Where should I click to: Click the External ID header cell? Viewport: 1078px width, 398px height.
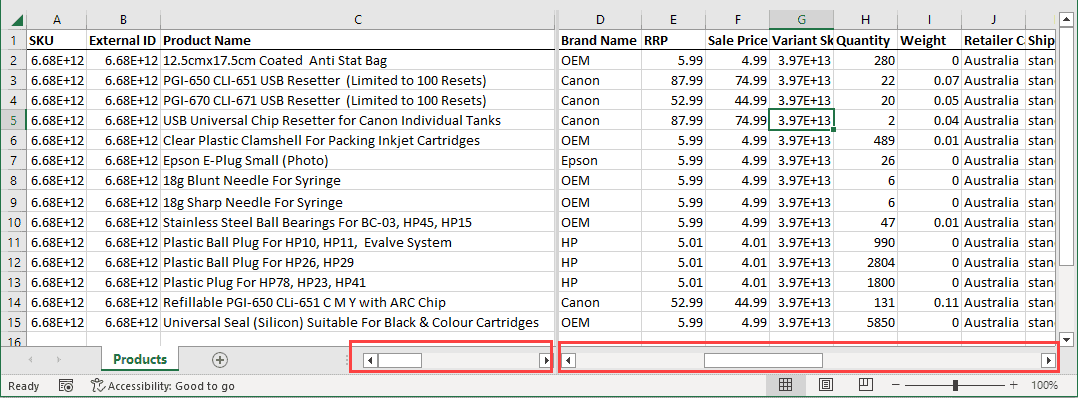[x=123, y=41]
